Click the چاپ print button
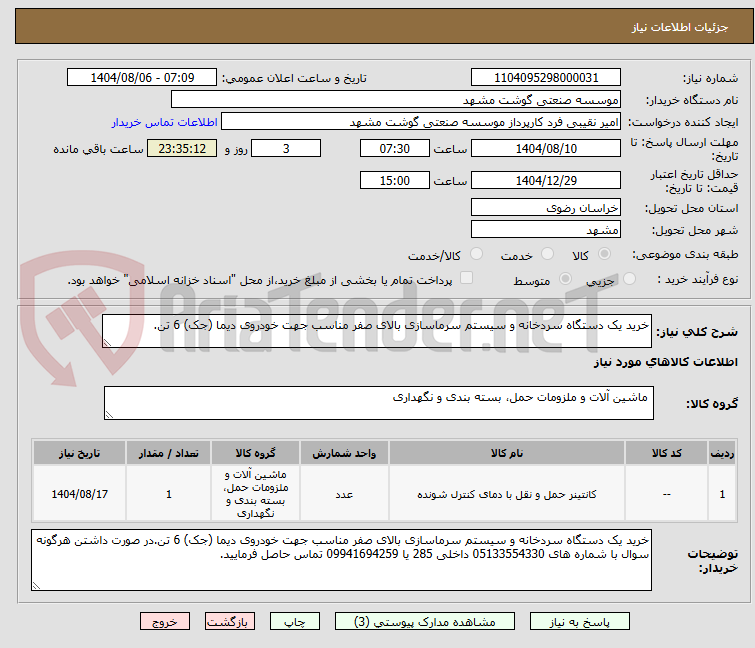 coord(294,621)
